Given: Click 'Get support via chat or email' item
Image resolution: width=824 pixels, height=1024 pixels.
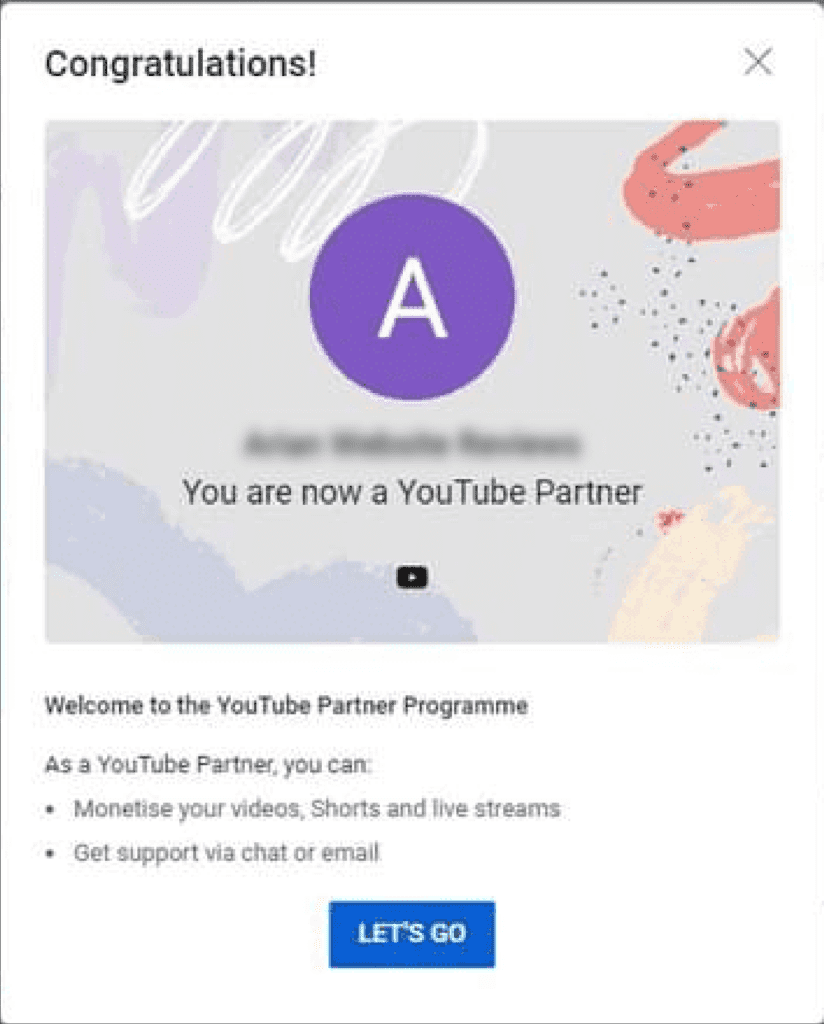Looking at the screenshot, I should coord(227,852).
